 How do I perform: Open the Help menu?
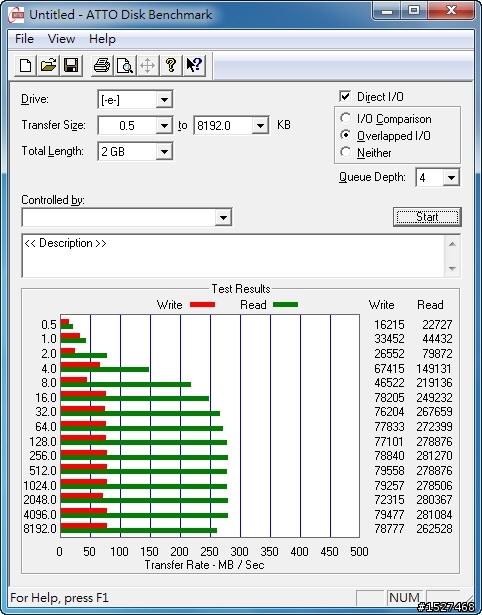pos(102,39)
